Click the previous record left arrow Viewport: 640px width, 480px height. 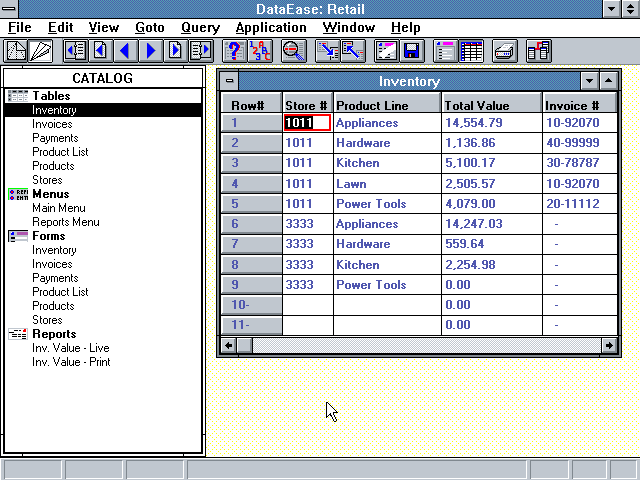click(x=126, y=51)
